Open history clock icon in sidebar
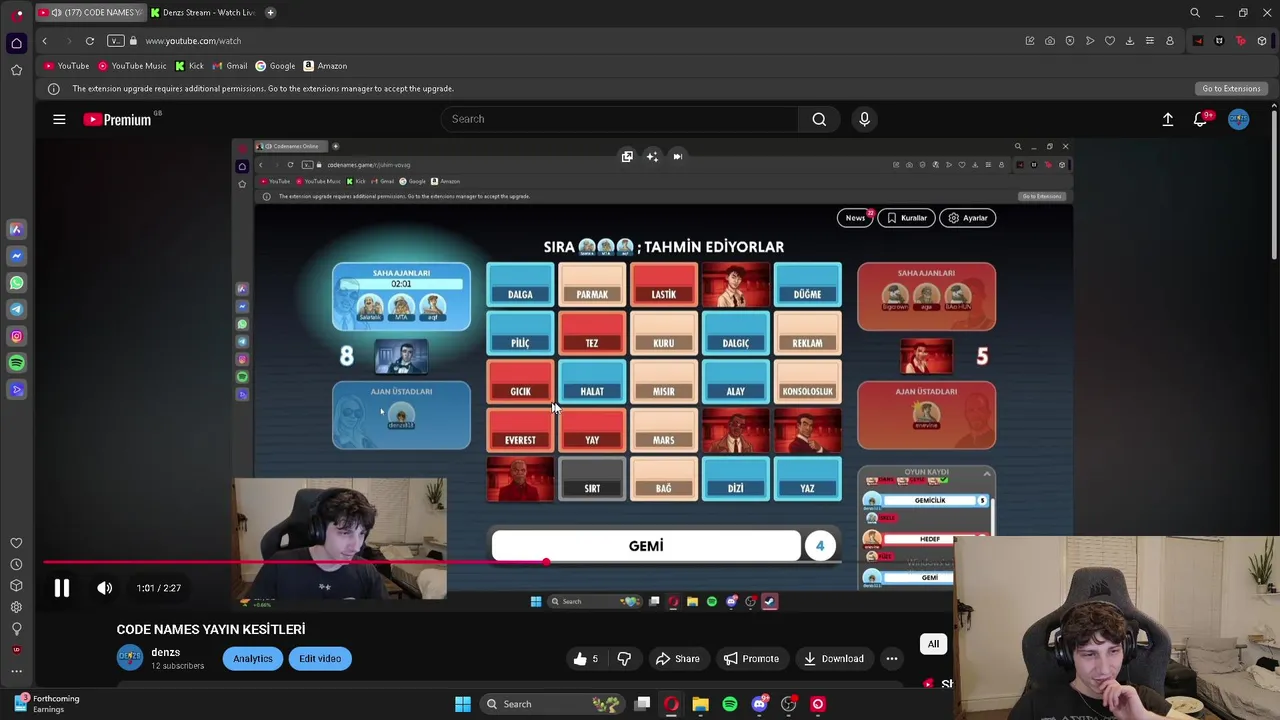Viewport: 1280px width, 720px height. [x=16, y=564]
